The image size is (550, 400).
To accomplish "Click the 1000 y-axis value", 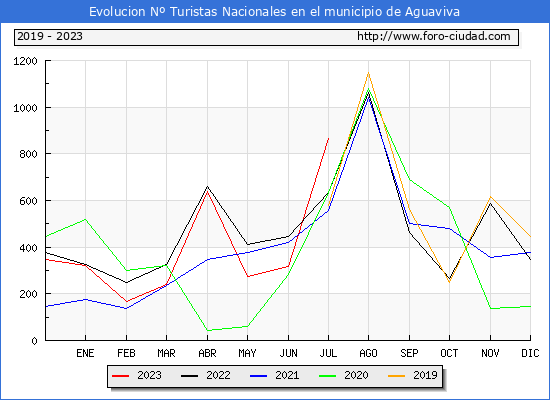I will point(25,108).
